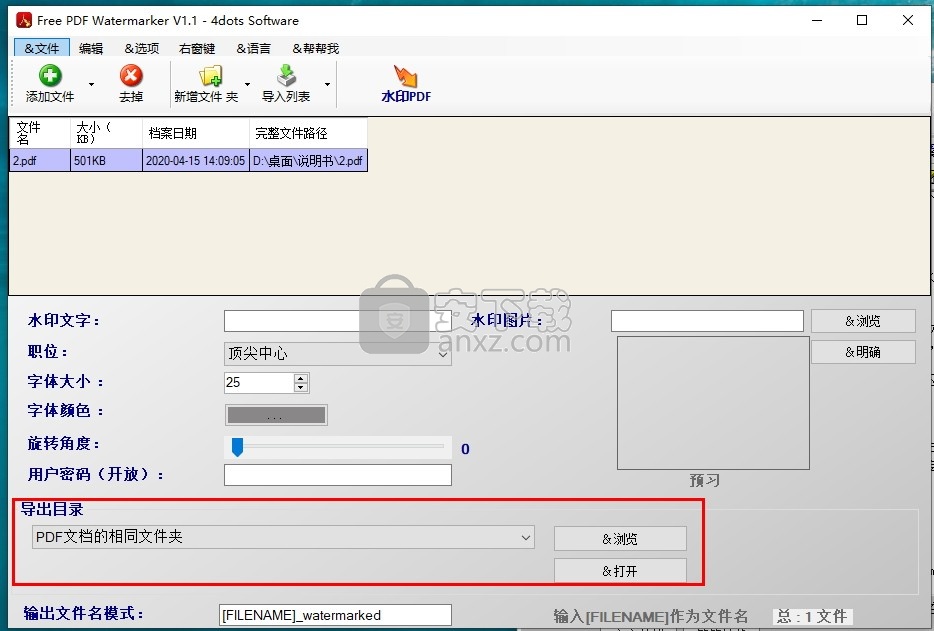Image resolution: width=934 pixels, height=631 pixels.
Task: Click the &打开 open directory button
Action: pyautogui.click(x=620, y=570)
